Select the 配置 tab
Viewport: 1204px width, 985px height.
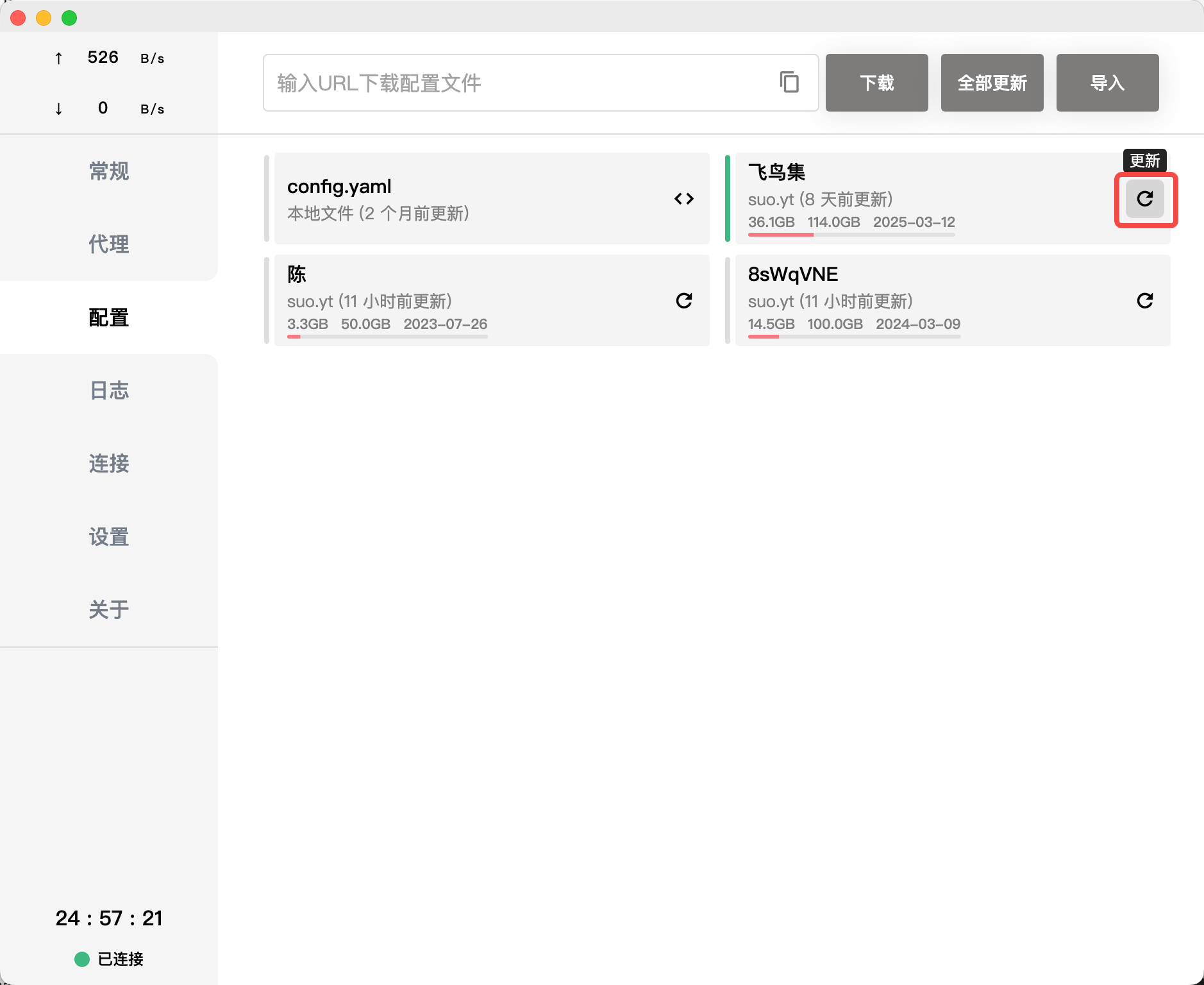pos(109,317)
